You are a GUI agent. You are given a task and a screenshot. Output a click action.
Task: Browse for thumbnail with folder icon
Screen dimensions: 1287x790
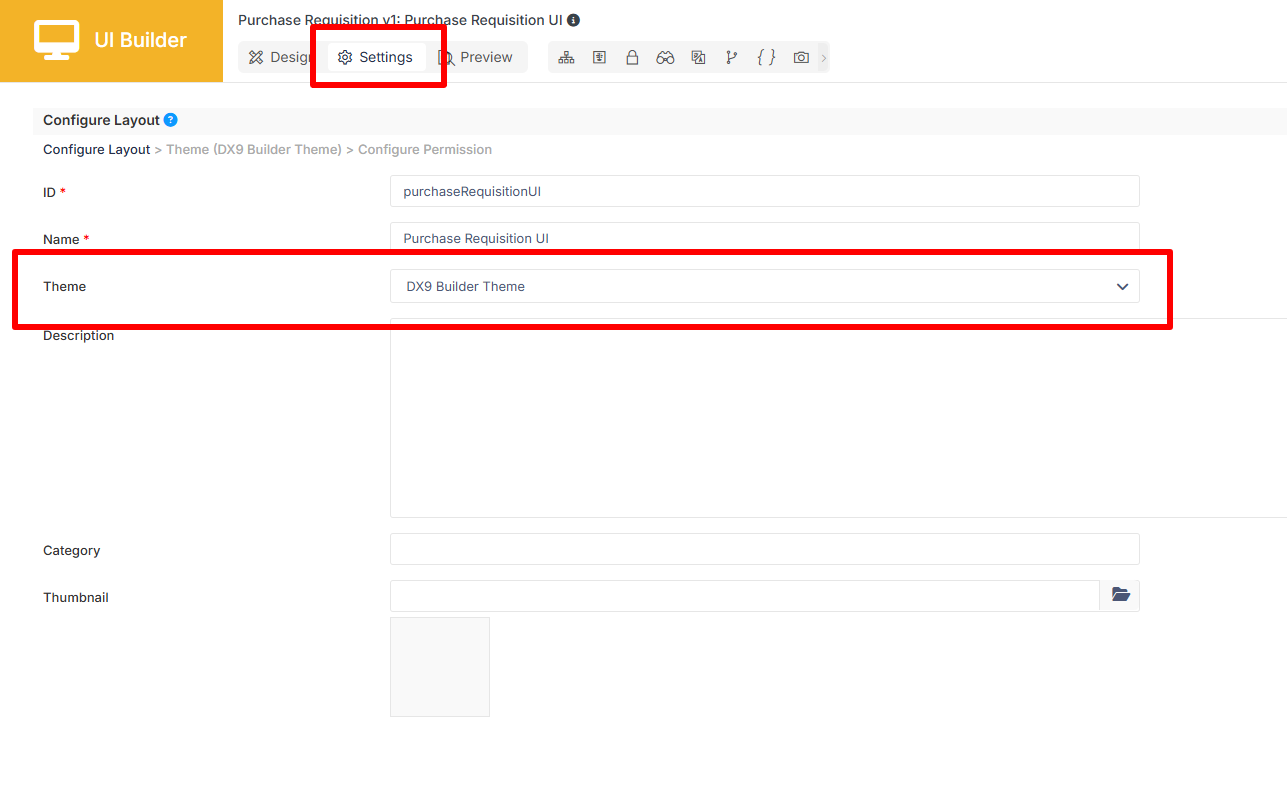pos(1120,595)
